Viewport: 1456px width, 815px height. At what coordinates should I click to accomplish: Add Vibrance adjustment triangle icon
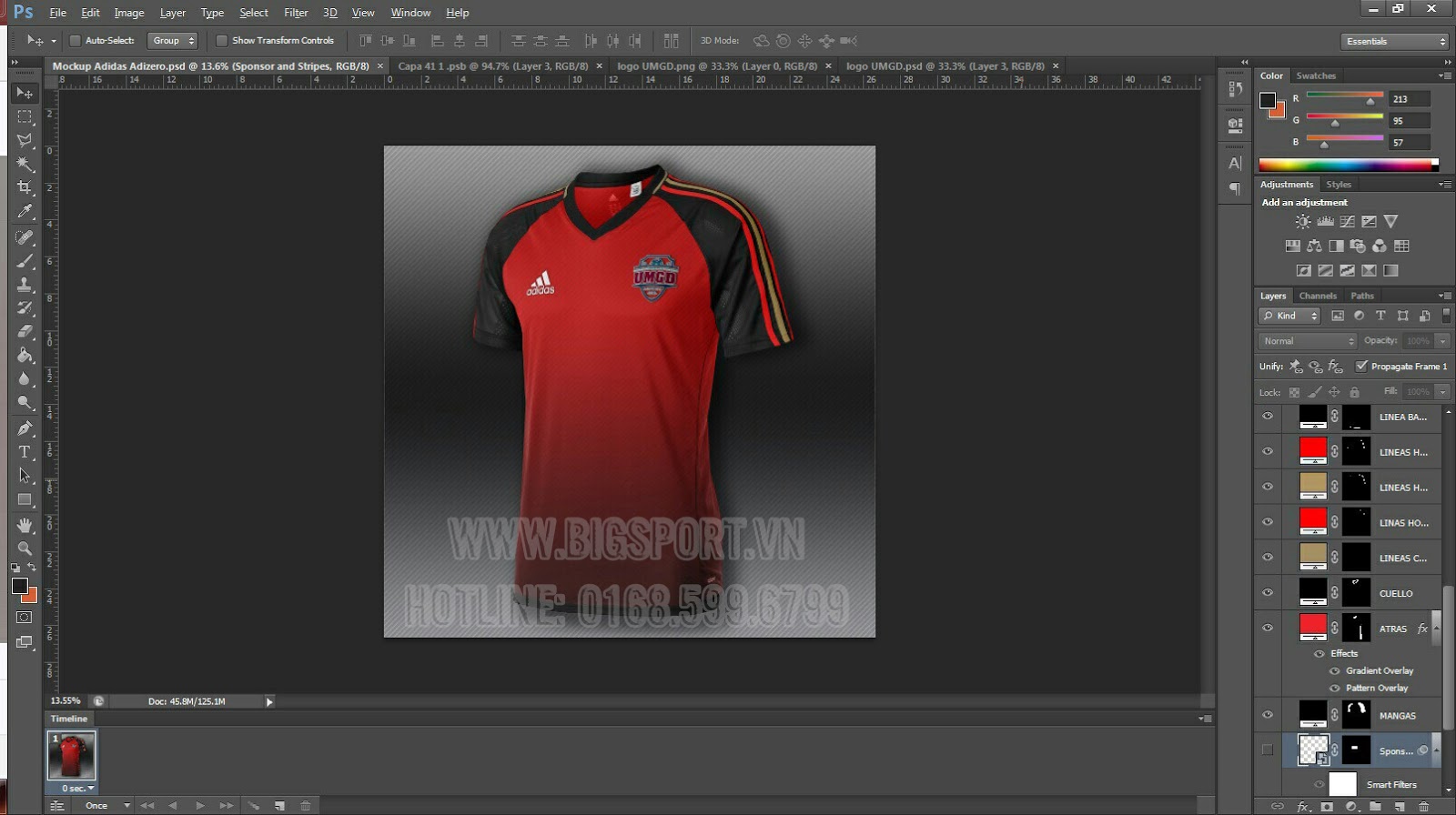[1390, 222]
